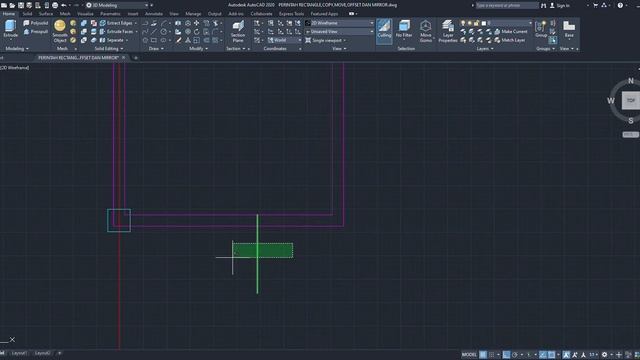The image size is (640, 360).
Task: Switch to the Surface ribbon tab
Action: [x=46, y=13]
